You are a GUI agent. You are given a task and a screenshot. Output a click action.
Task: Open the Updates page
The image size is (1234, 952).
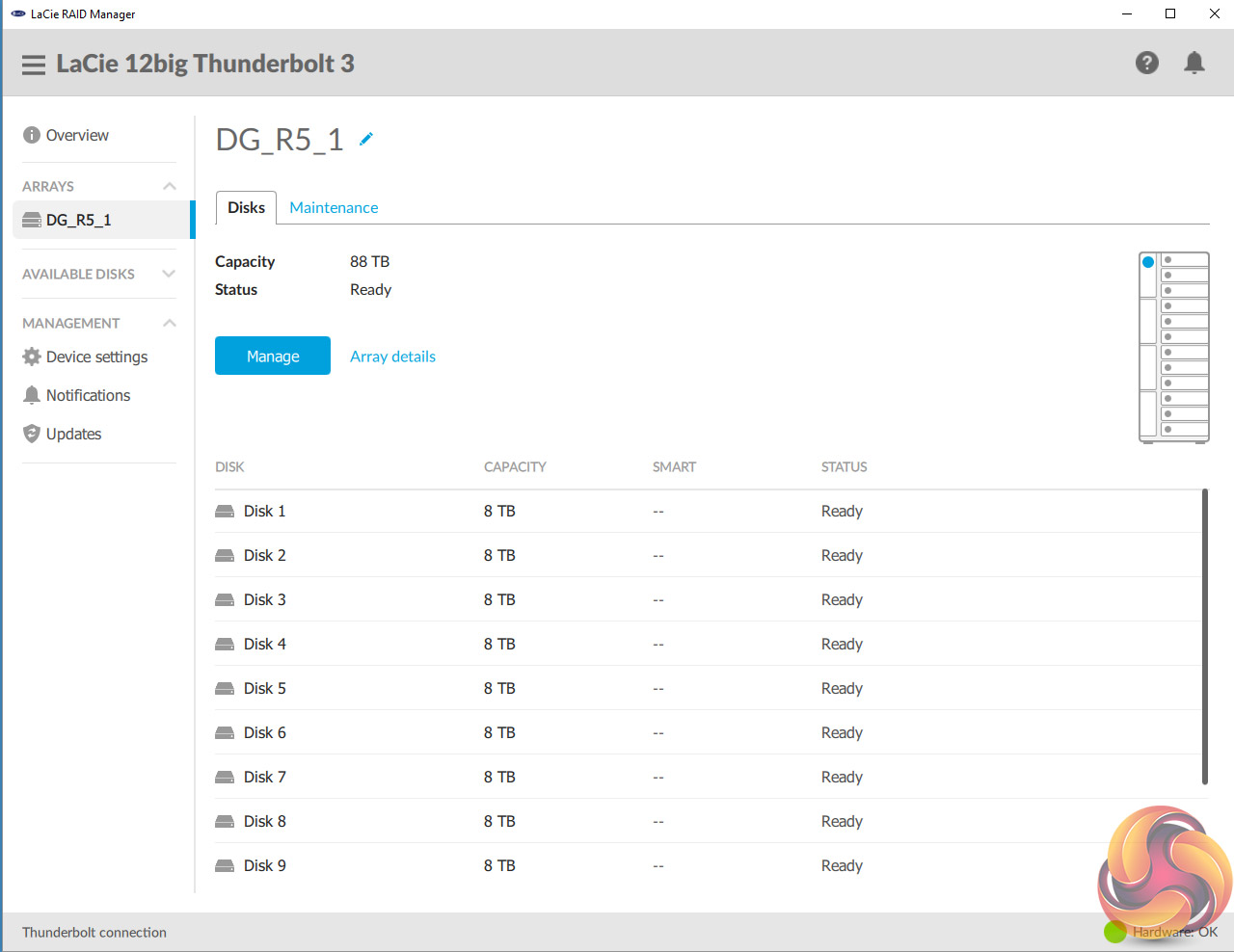tap(73, 434)
